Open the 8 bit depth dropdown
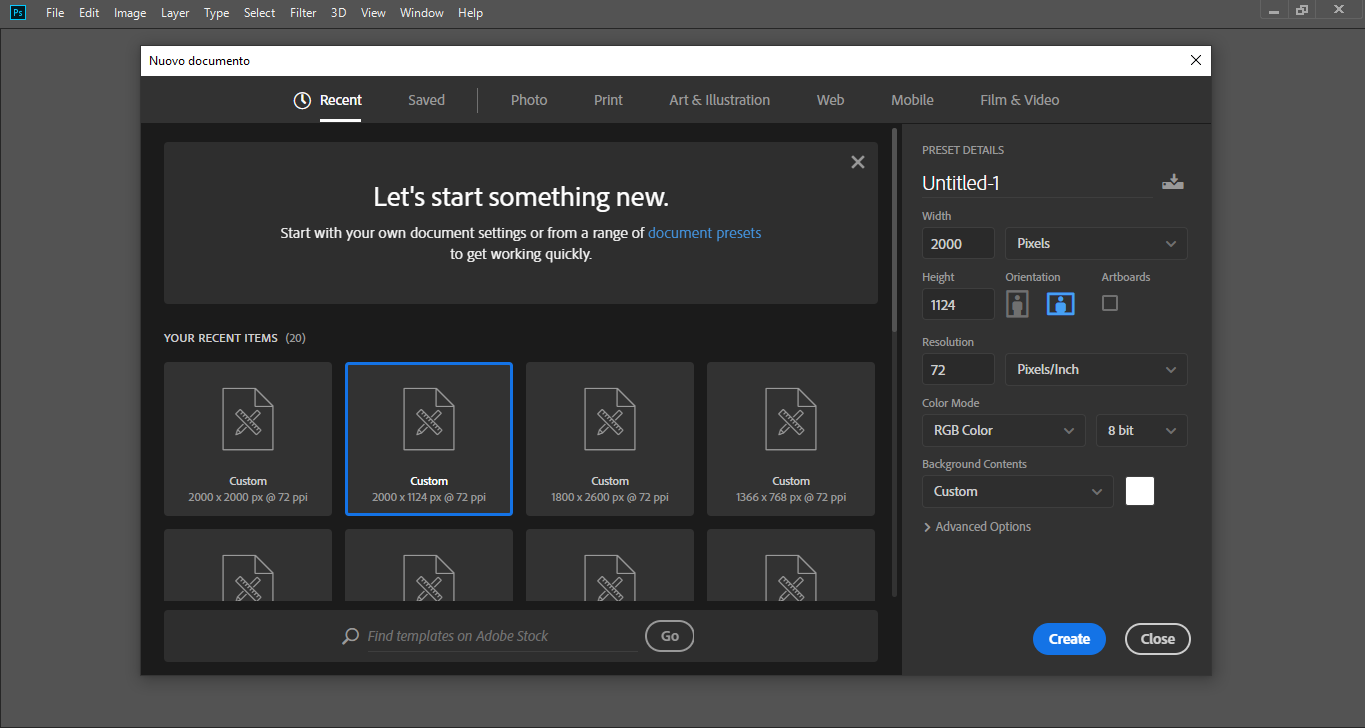1365x728 pixels. [1141, 430]
